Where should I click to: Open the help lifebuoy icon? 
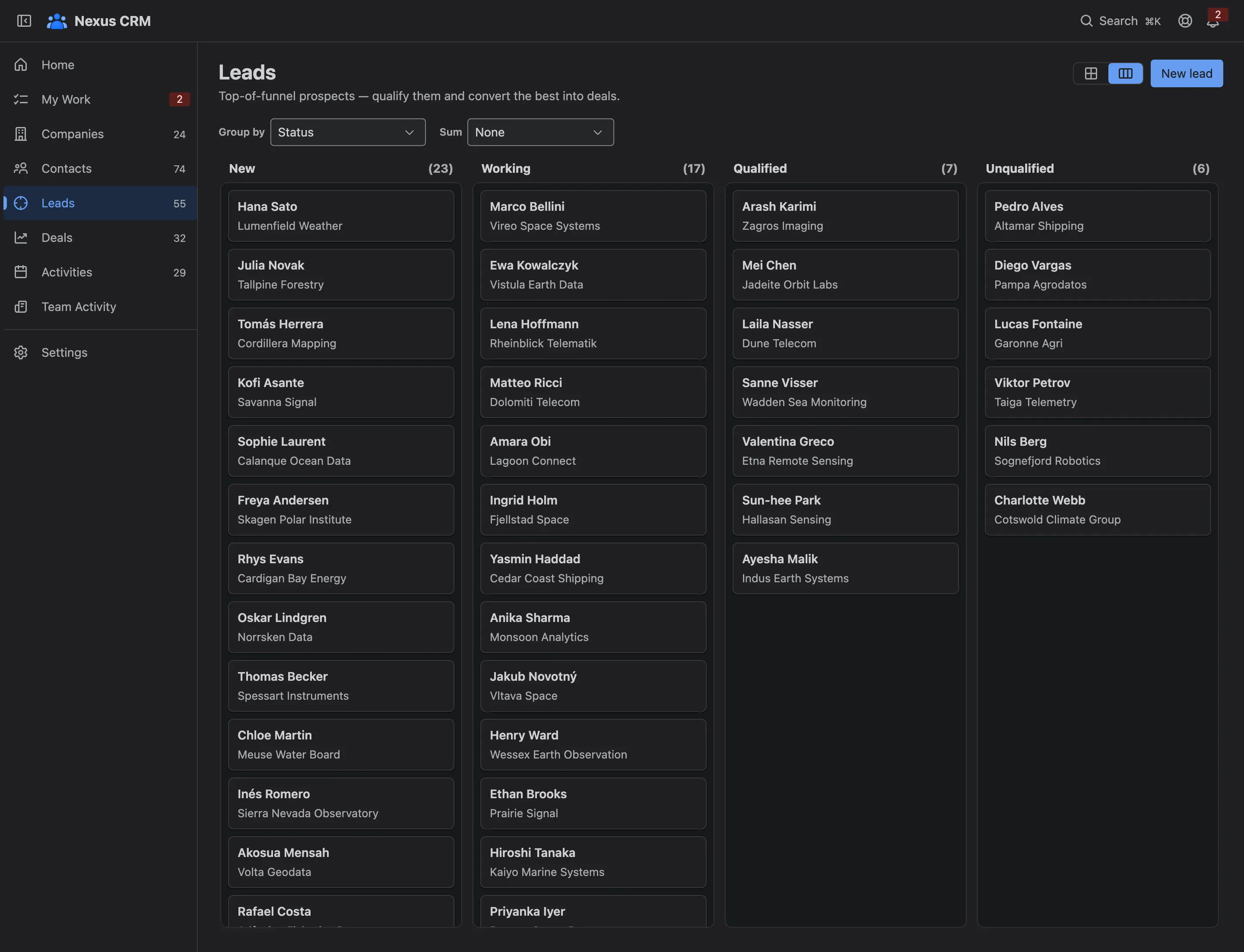coord(1185,21)
